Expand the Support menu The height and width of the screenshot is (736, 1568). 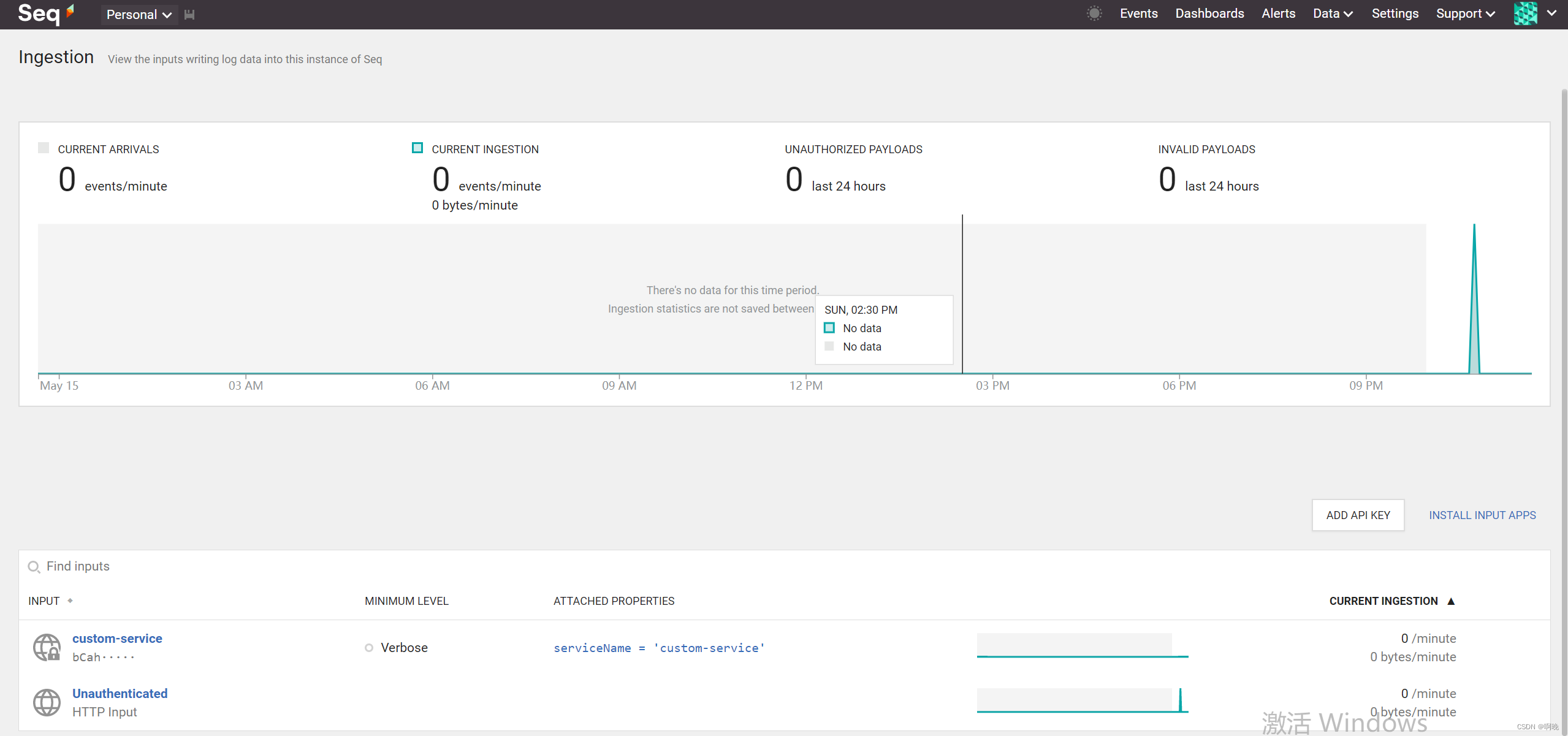click(x=1465, y=13)
